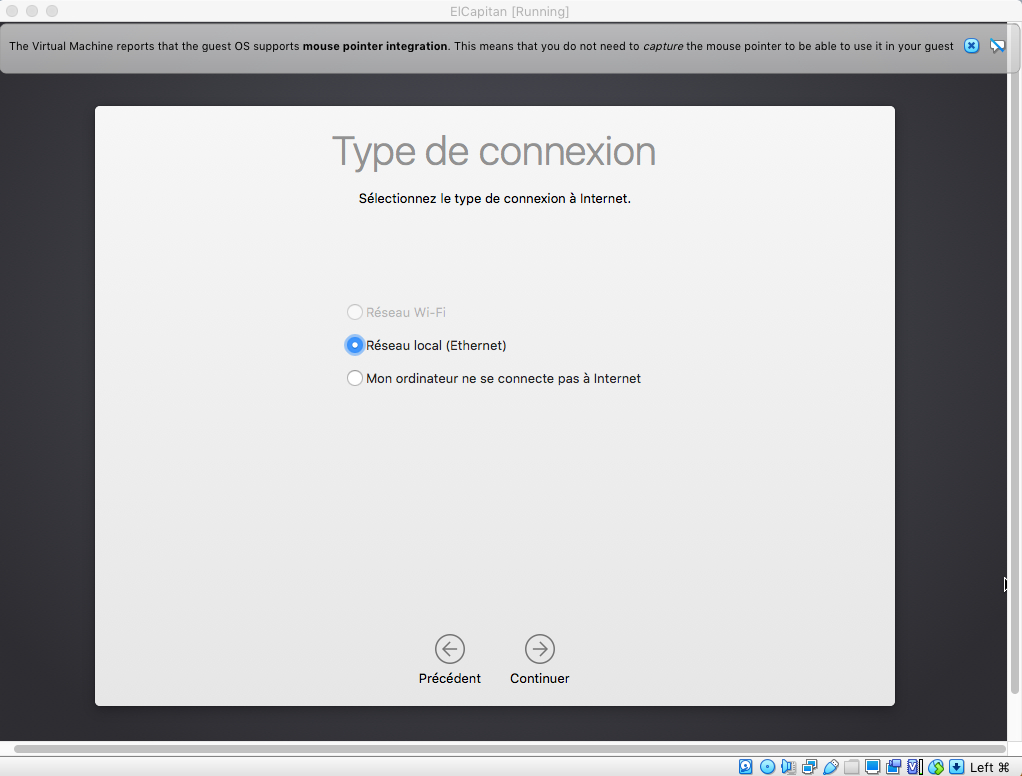Click the don't-show-again notification icon
Screen dimensions: 1022x776
coord(997,46)
